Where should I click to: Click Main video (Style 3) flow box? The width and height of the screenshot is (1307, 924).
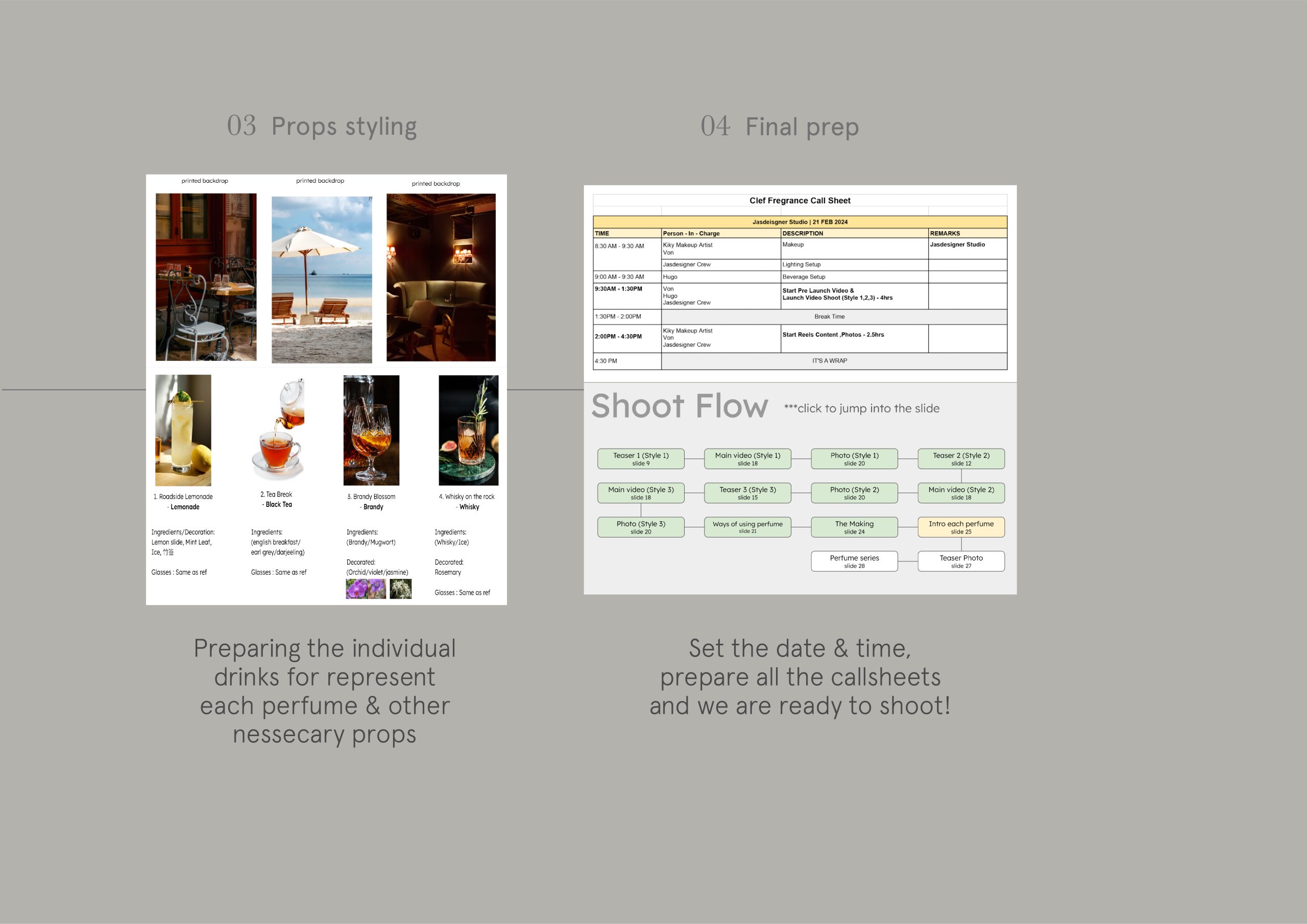pyautogui.click(x=640, y=493)
